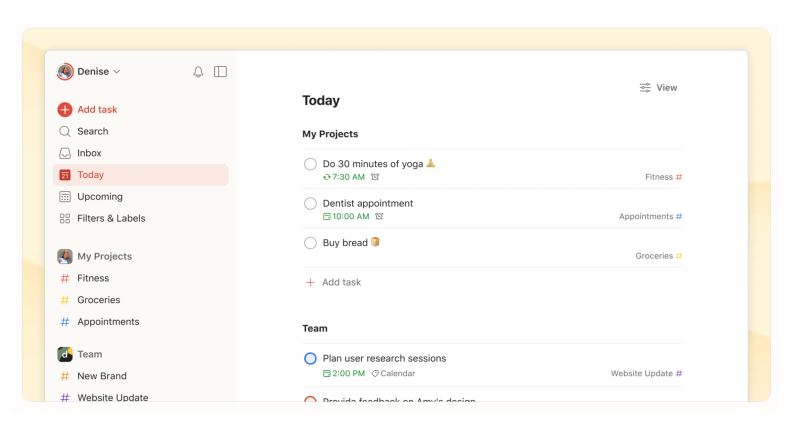Click the reminder alarm icon next to 7:30 AM
Viewport: 808px width, 435px height.
tap(375, 177)
